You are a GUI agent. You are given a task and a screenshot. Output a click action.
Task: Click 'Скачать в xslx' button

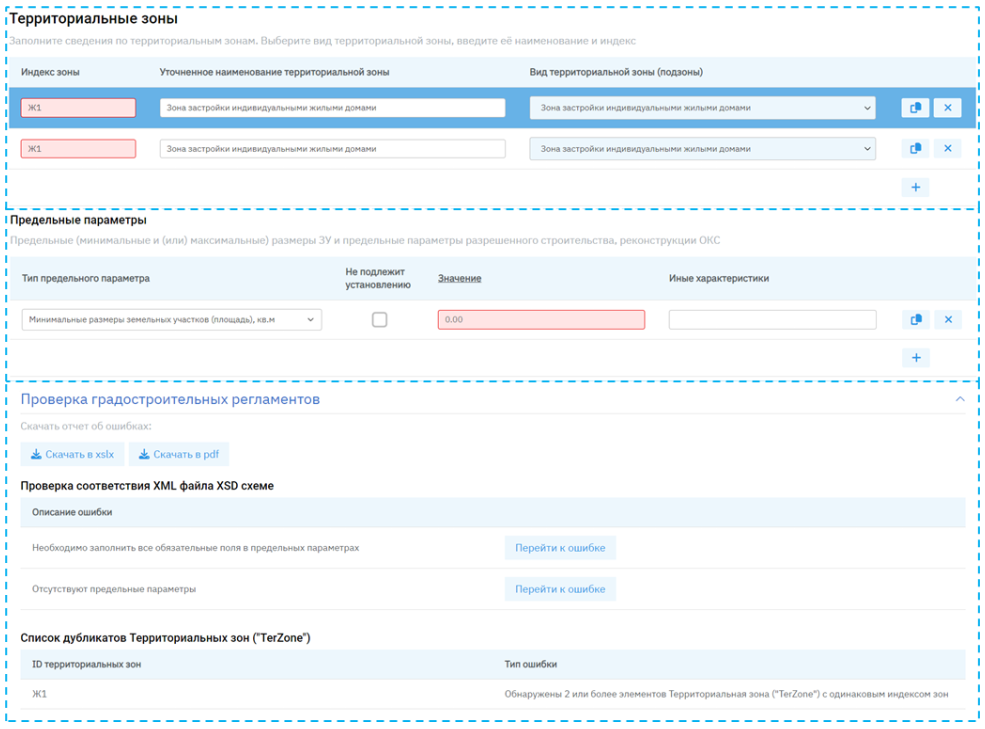pos(72,455)
